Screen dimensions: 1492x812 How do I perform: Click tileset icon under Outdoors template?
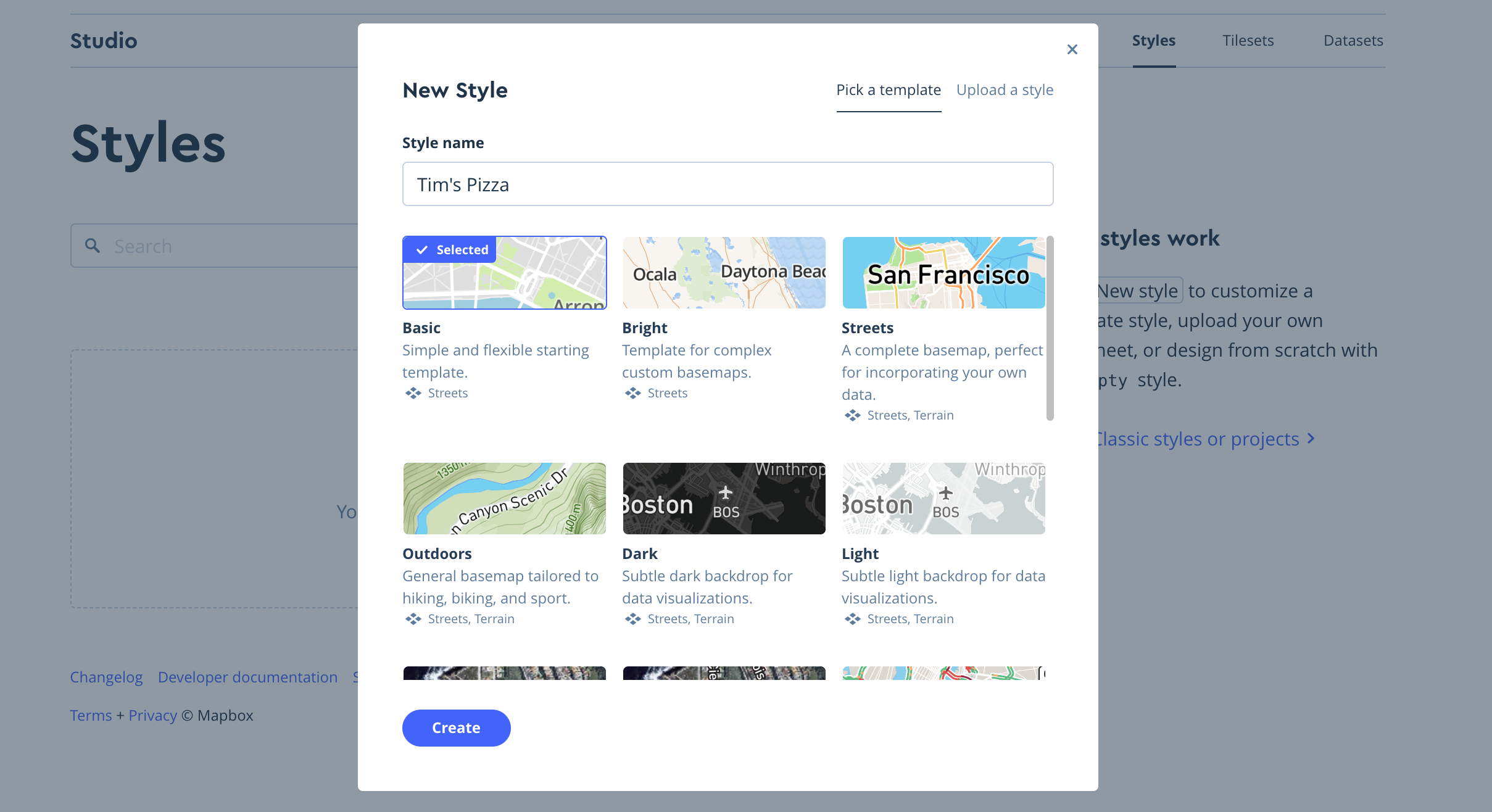413,619
